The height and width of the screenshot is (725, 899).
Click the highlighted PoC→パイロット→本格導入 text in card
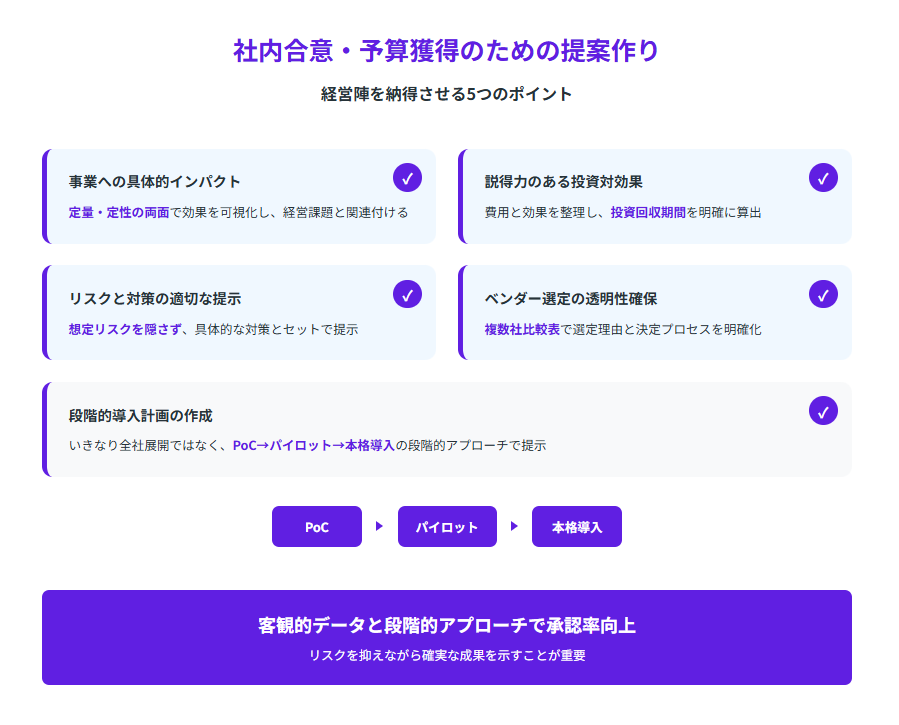tap(313, 446)
